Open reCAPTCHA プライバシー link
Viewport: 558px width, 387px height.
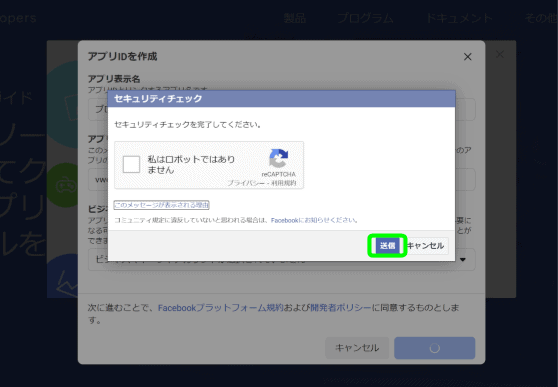pos(246,183)
